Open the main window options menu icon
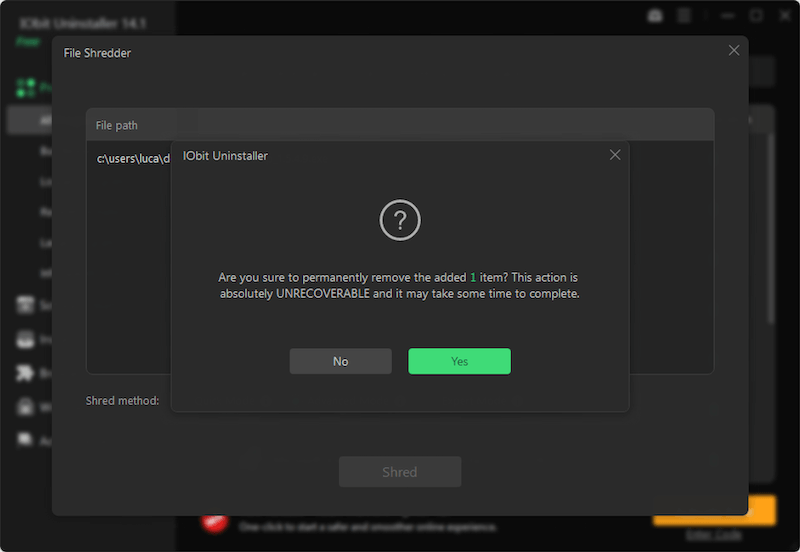This screenshot has height=552, width=800. tap(683, 16)
